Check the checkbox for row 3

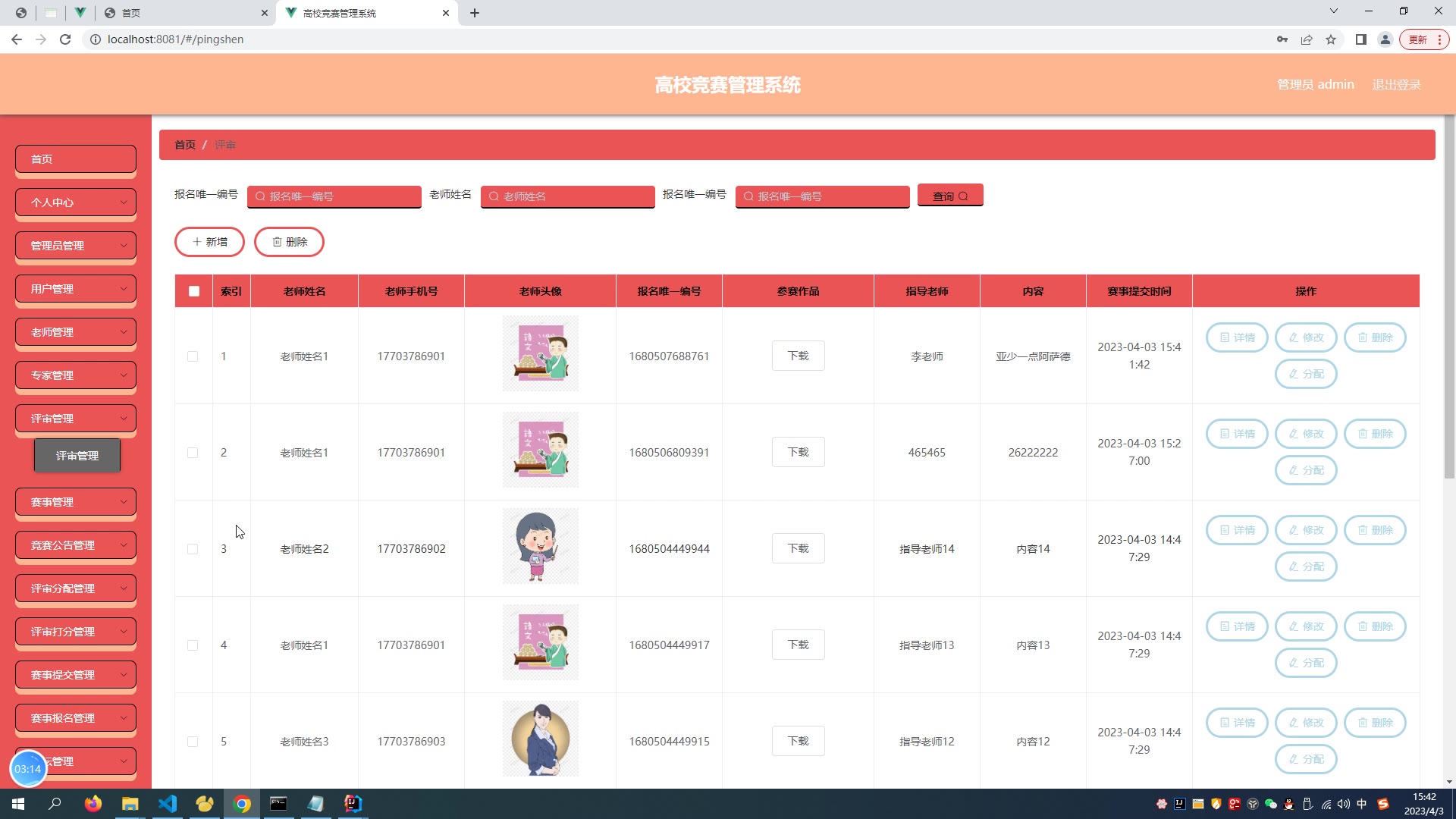coord(193,549)
